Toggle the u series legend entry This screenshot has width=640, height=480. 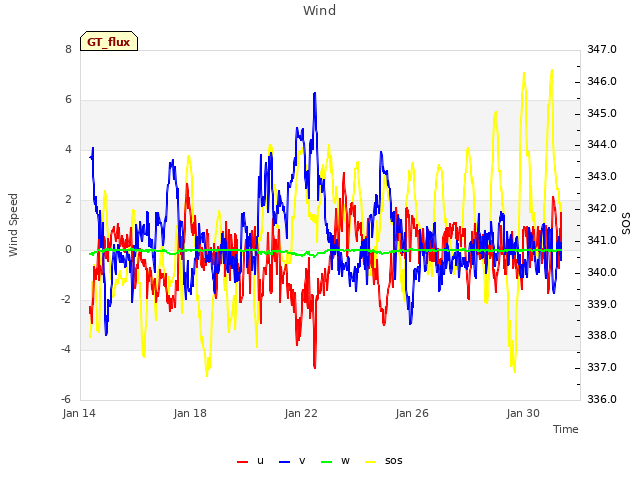click(250, 461)
